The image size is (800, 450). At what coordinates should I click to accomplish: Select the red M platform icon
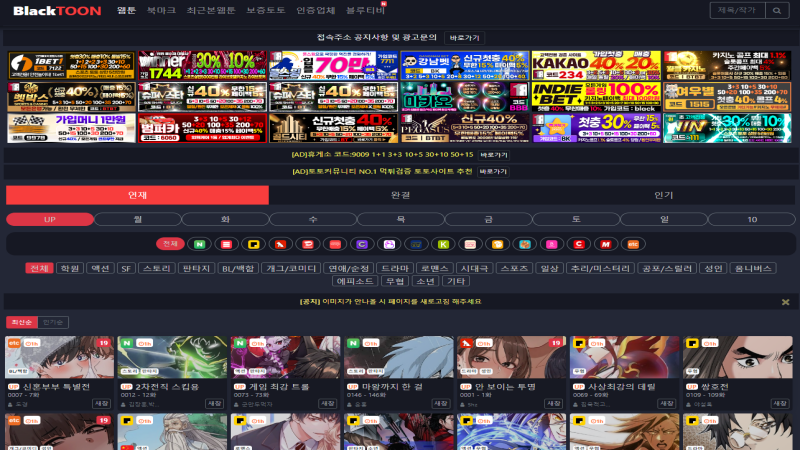[605, 244]
